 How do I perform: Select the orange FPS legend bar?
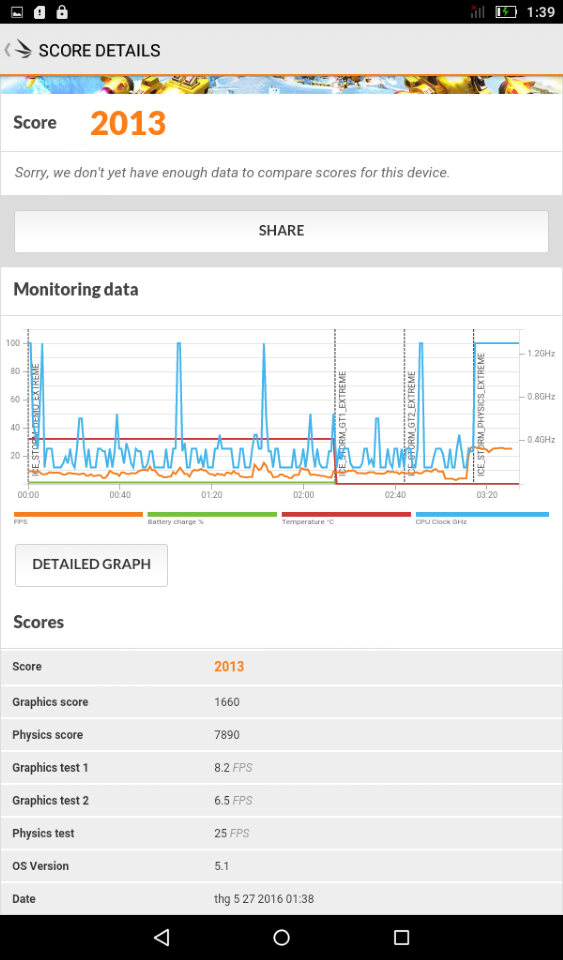coord(78,515)
